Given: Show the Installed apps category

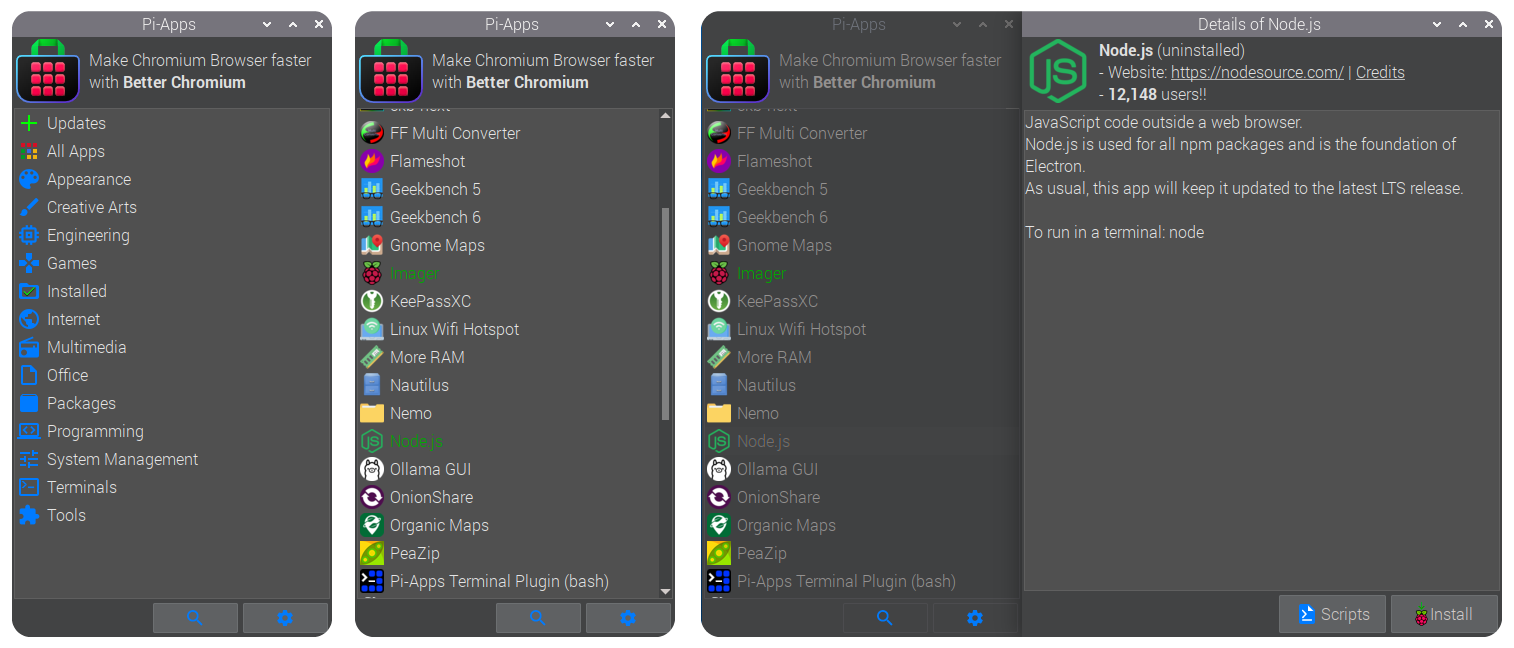Looking at the screenshot, I should point(172,291).
